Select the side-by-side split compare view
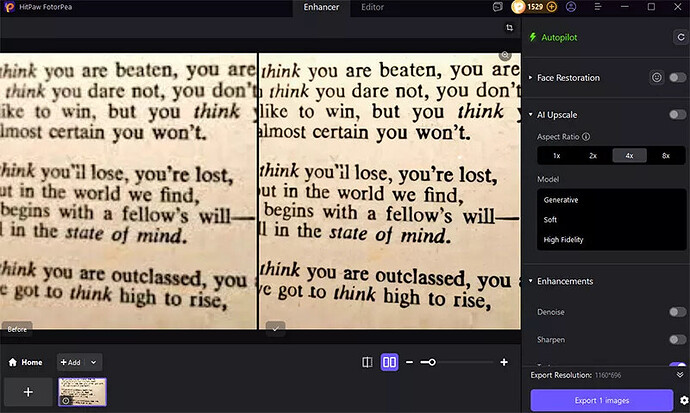The height and width of the screenshot is (413, 690). coord(390,362)
